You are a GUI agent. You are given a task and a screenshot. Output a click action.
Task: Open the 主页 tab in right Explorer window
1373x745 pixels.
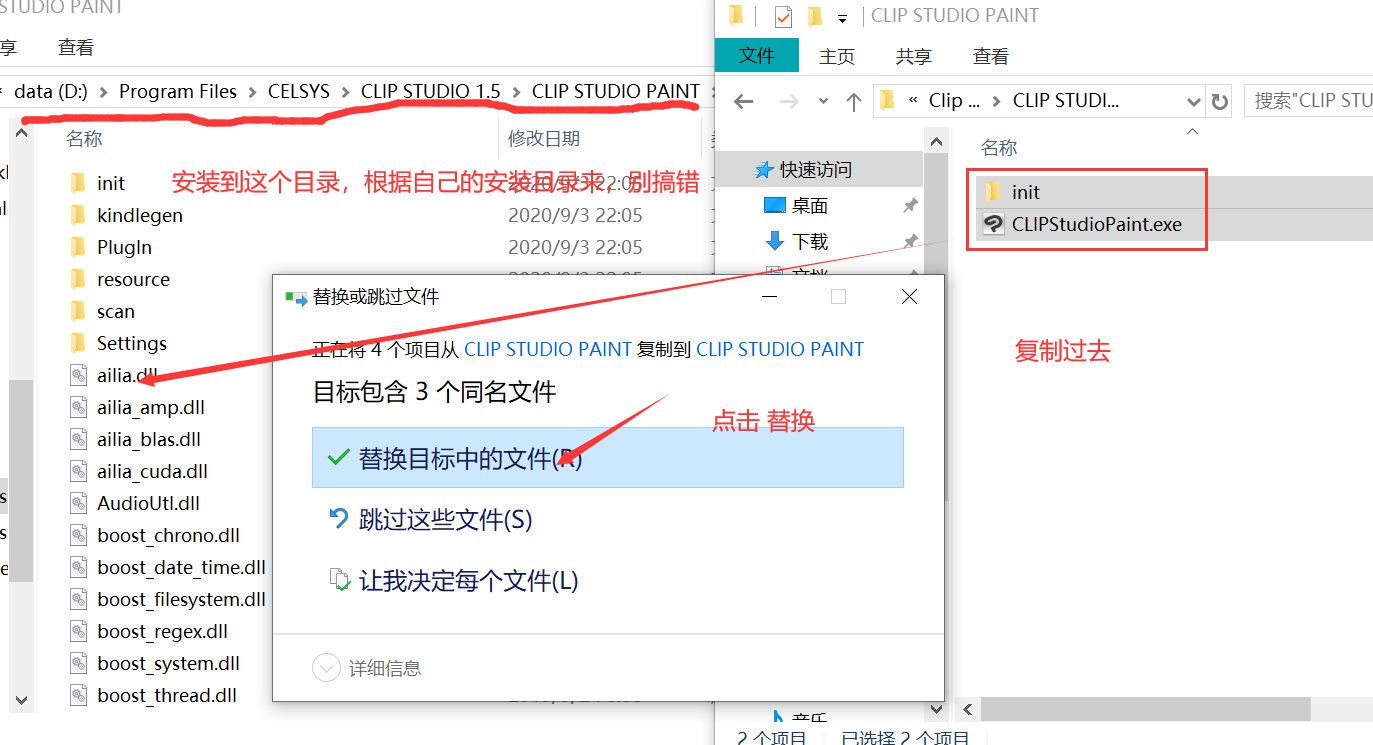click(x=837, y=57)
